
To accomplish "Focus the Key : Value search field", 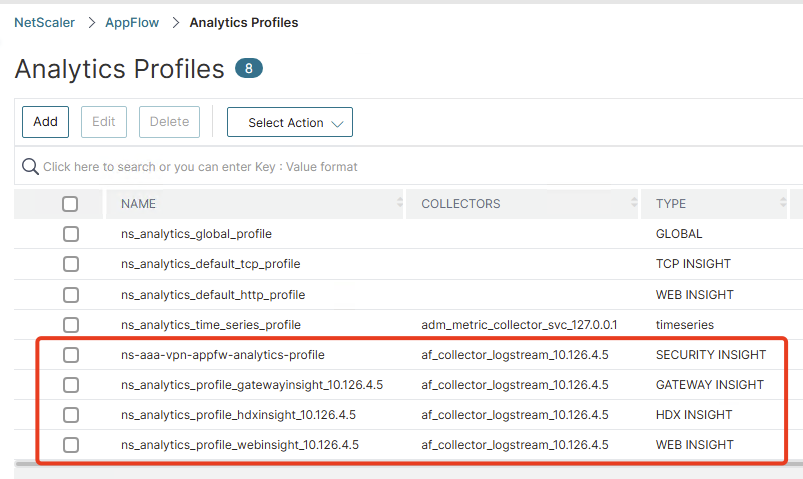I will click(x=200, y=166).
